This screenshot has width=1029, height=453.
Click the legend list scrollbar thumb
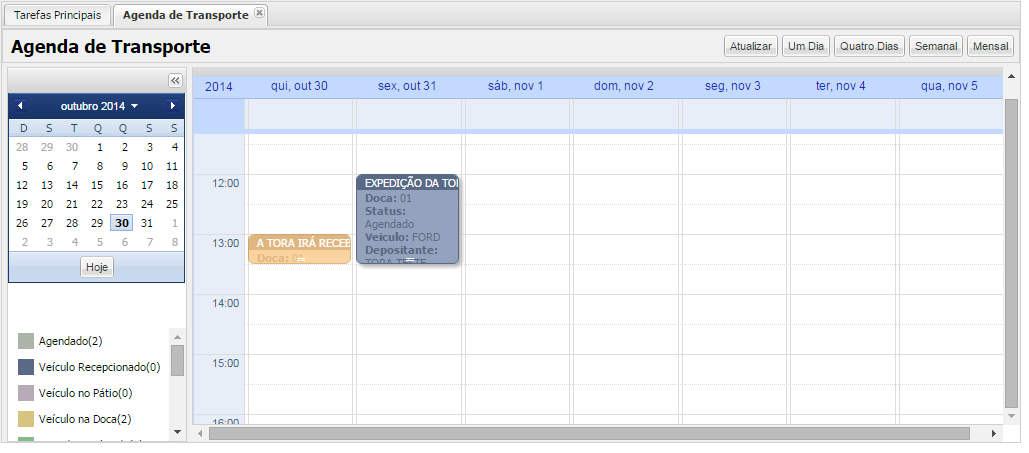tap(177, 360)
